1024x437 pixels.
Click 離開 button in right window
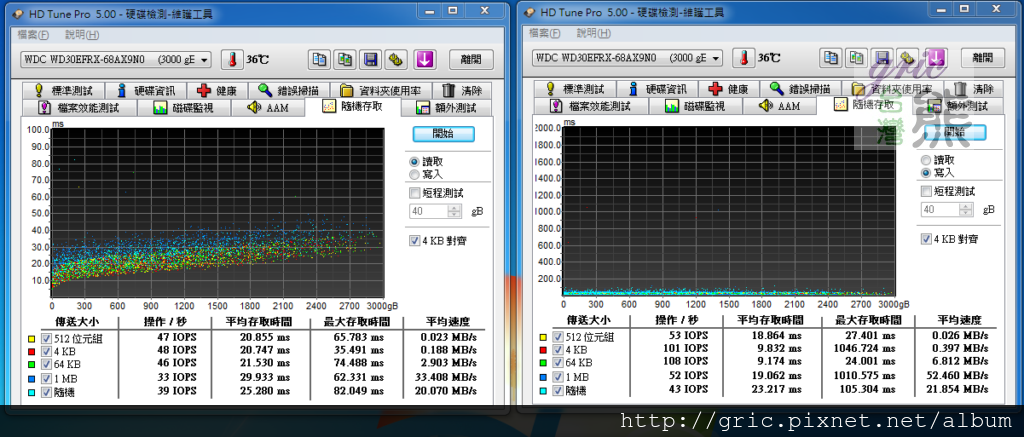(982, 58)
